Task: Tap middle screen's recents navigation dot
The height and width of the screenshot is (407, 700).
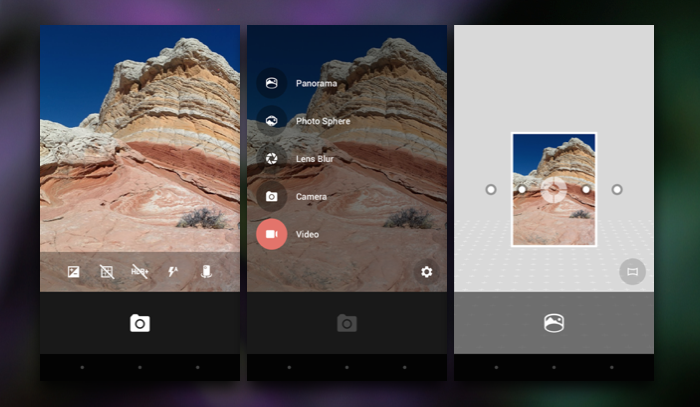Action: coord(404,367)
